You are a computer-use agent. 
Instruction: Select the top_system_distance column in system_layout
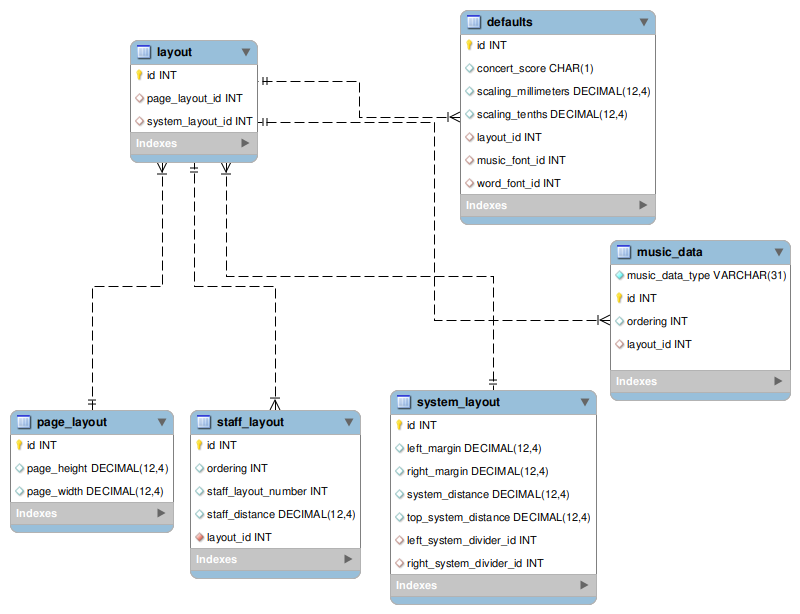pyautogui.click(x=498, y=517)
